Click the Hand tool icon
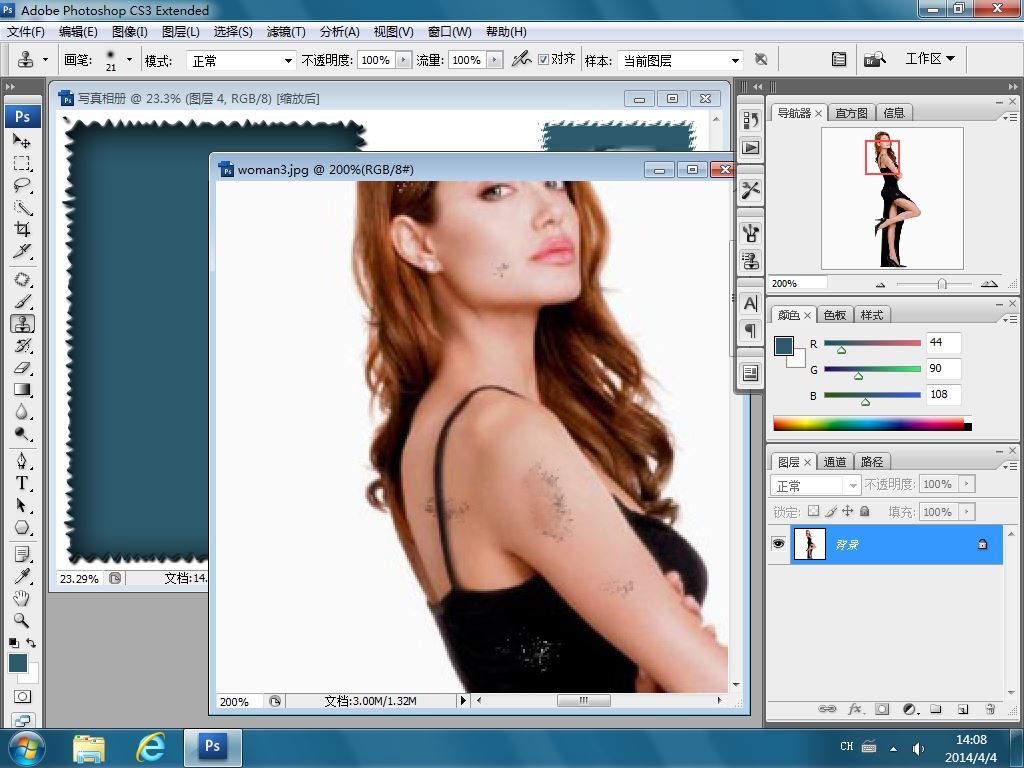The image size is (1024, 768). 22,598
